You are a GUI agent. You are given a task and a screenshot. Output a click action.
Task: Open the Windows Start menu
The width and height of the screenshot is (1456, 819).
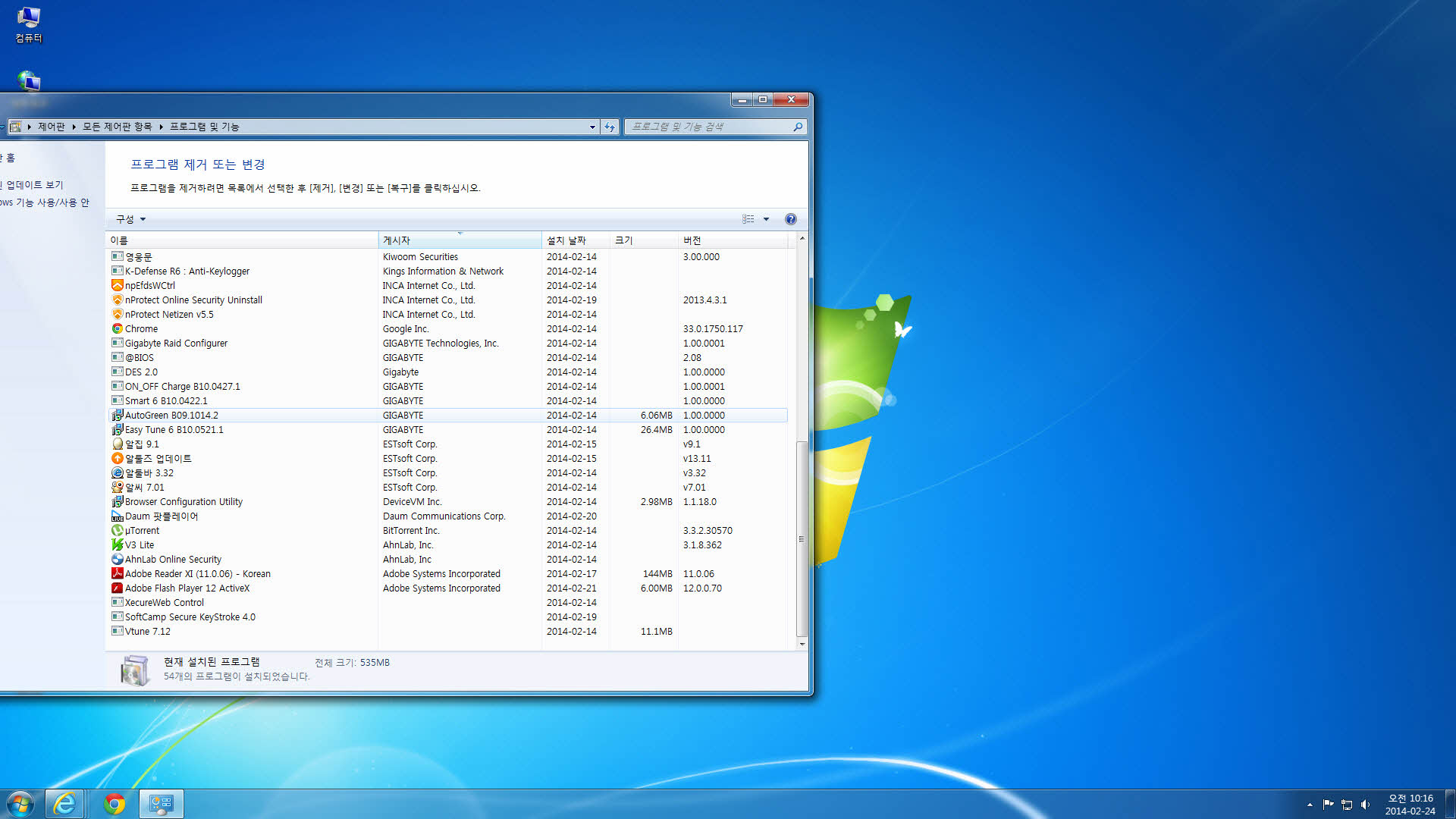click(x=20, y=804)
